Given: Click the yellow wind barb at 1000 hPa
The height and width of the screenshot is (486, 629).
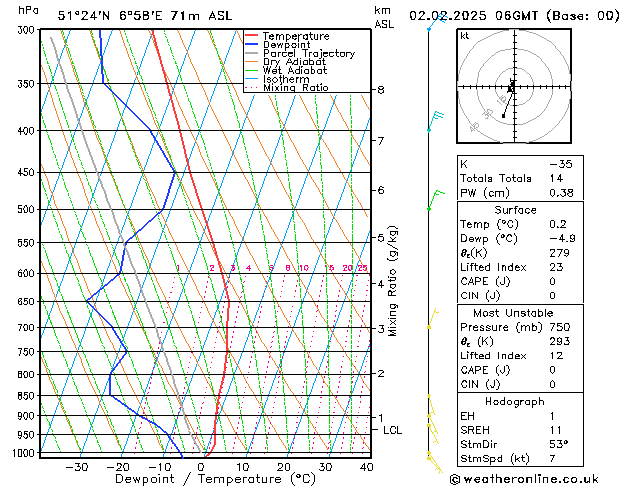Looking at the screenshot, I should [434, 460].
